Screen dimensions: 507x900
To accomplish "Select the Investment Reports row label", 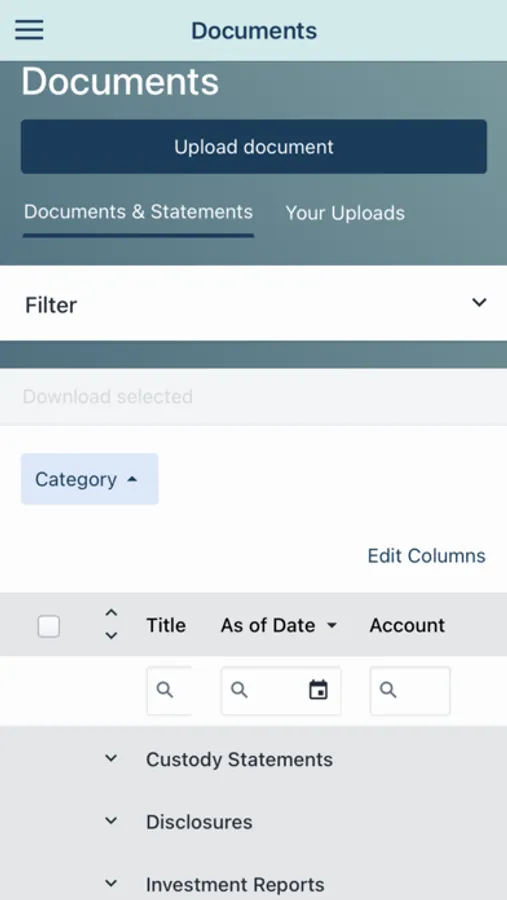I will tap(235, 885).
